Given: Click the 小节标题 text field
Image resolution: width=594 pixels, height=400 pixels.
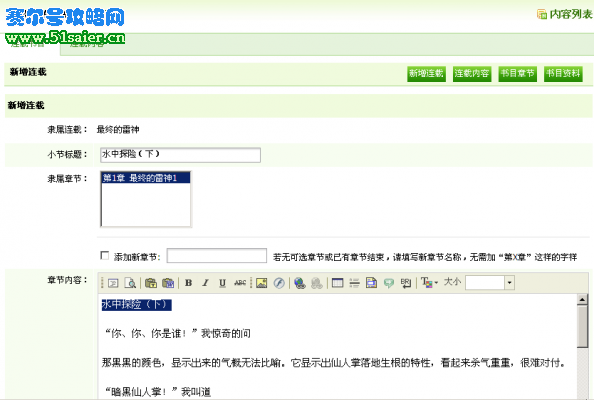Looking at the screenshot, I should pos(180,155).
